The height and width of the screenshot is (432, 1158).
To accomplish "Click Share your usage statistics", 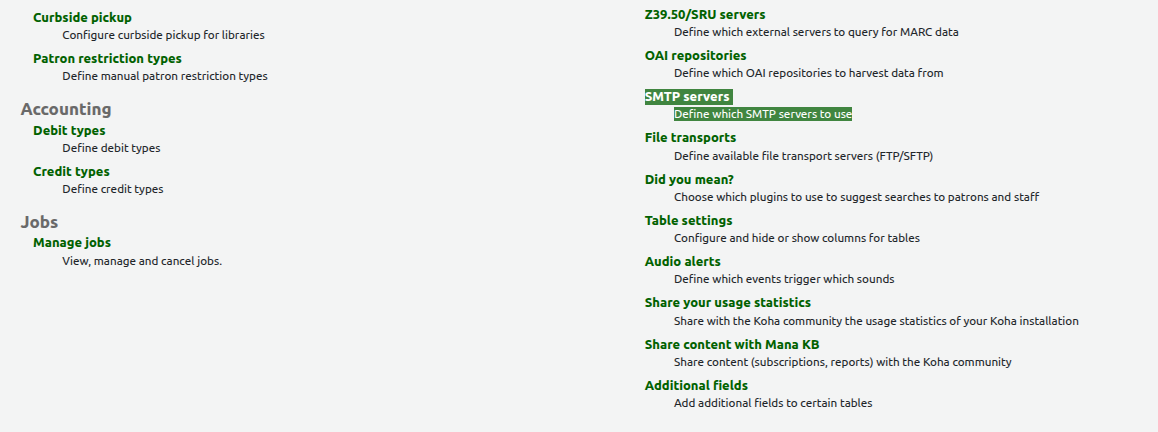I will [727, 302].
